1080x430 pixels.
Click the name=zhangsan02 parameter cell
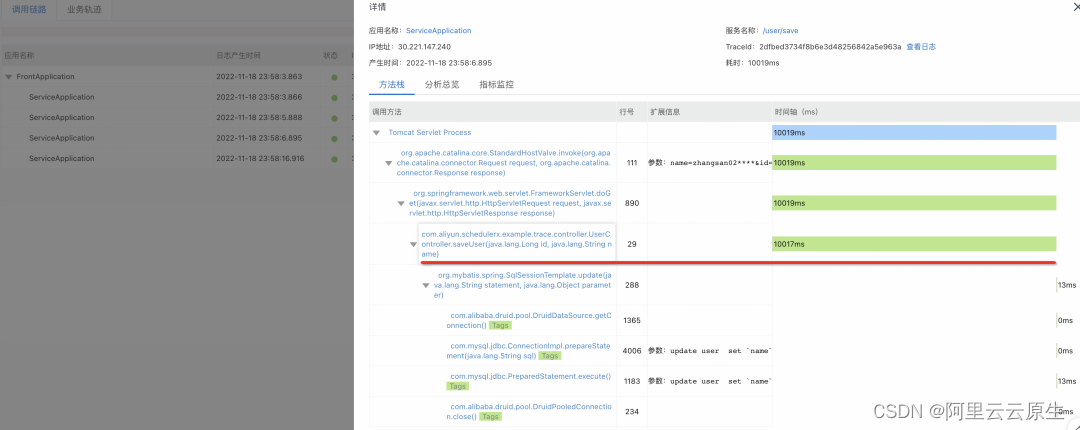pos(710,163)
